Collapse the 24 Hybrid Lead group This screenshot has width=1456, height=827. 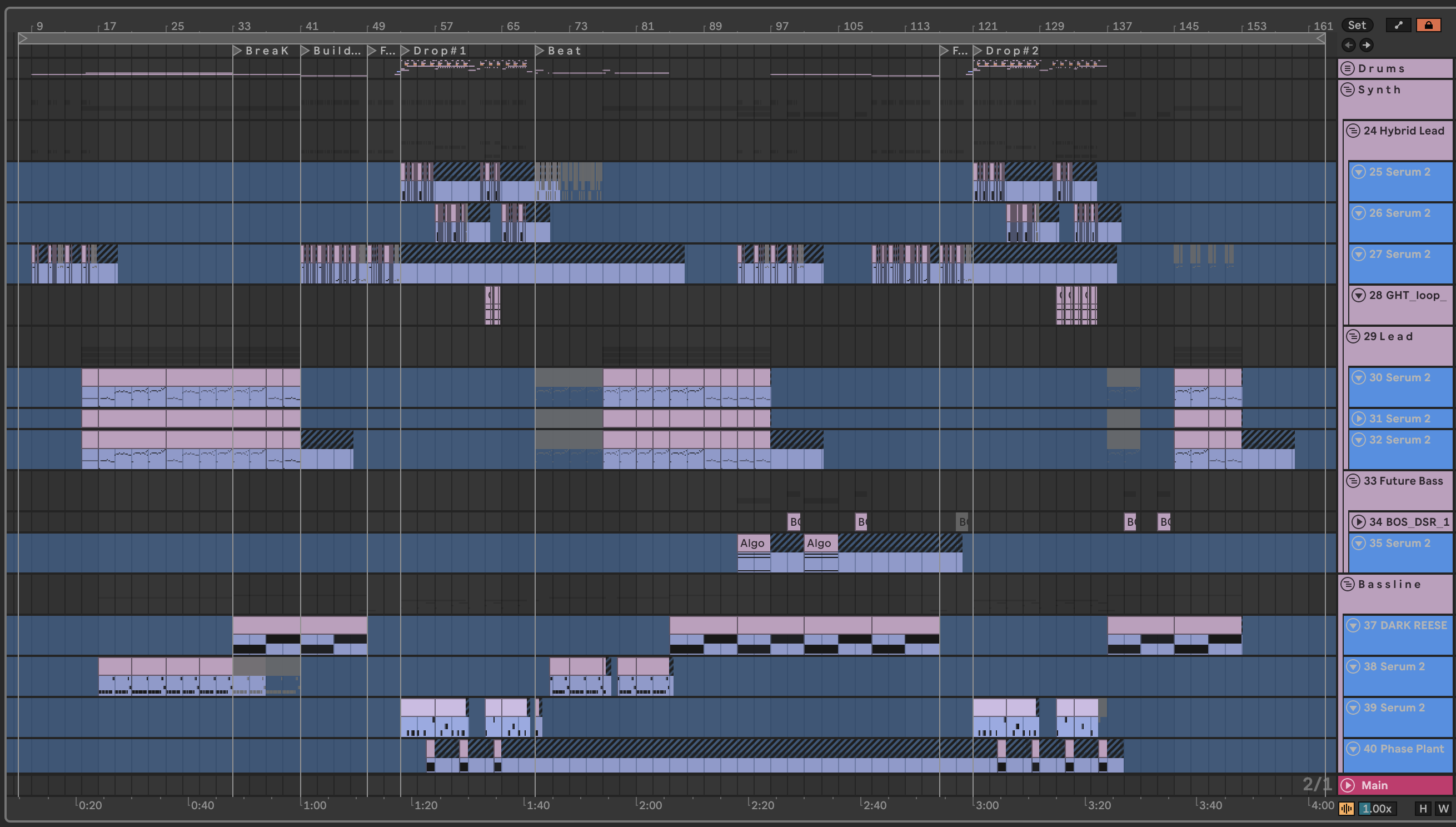[x=1353, y=131]
